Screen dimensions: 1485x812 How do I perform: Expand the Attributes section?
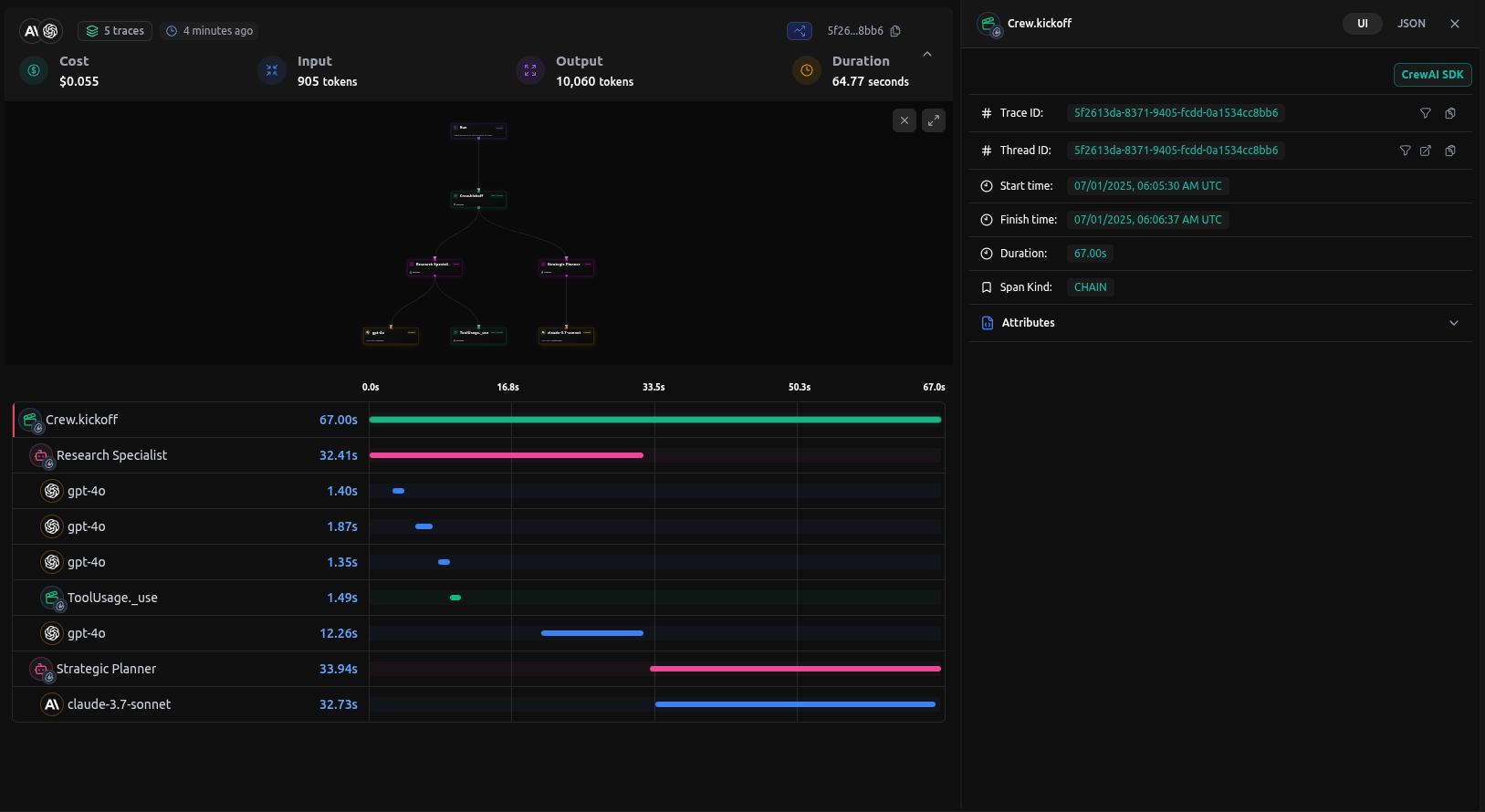[1453, 323]
